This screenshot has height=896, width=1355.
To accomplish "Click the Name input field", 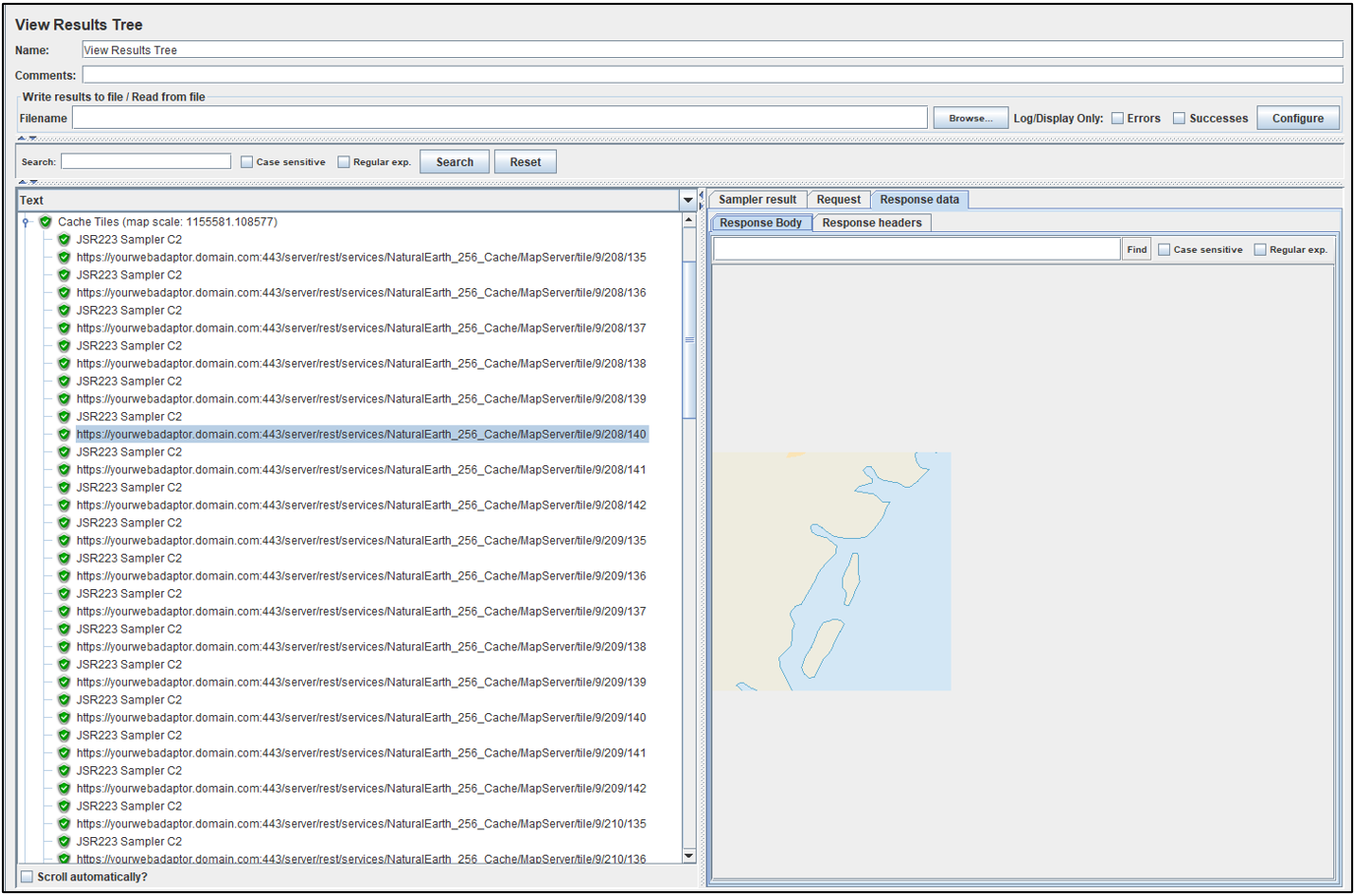I will (x=712, y=50).
